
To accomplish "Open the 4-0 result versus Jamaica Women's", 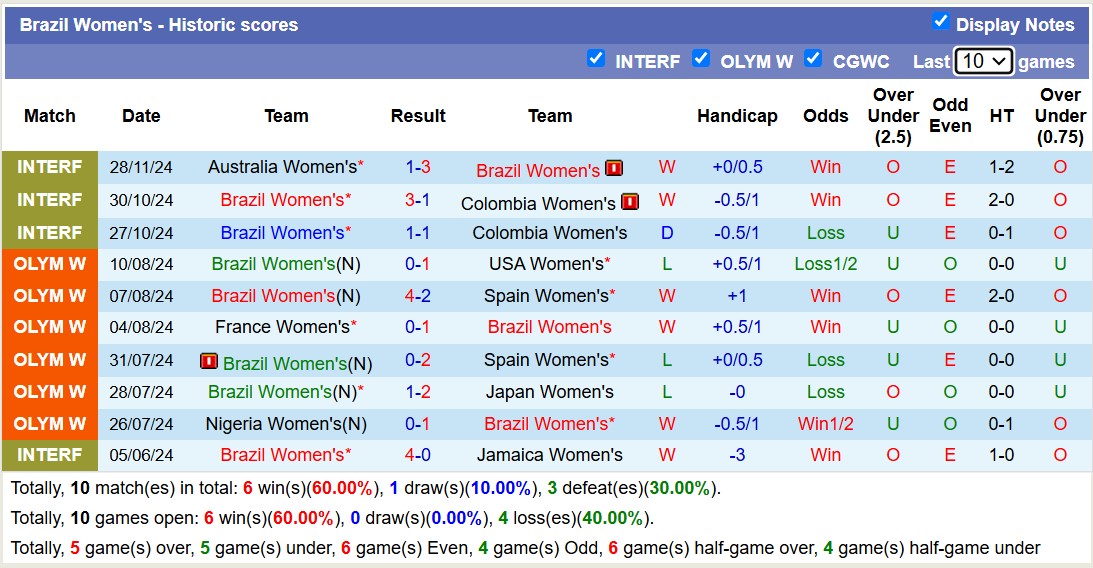I will 418,455.
